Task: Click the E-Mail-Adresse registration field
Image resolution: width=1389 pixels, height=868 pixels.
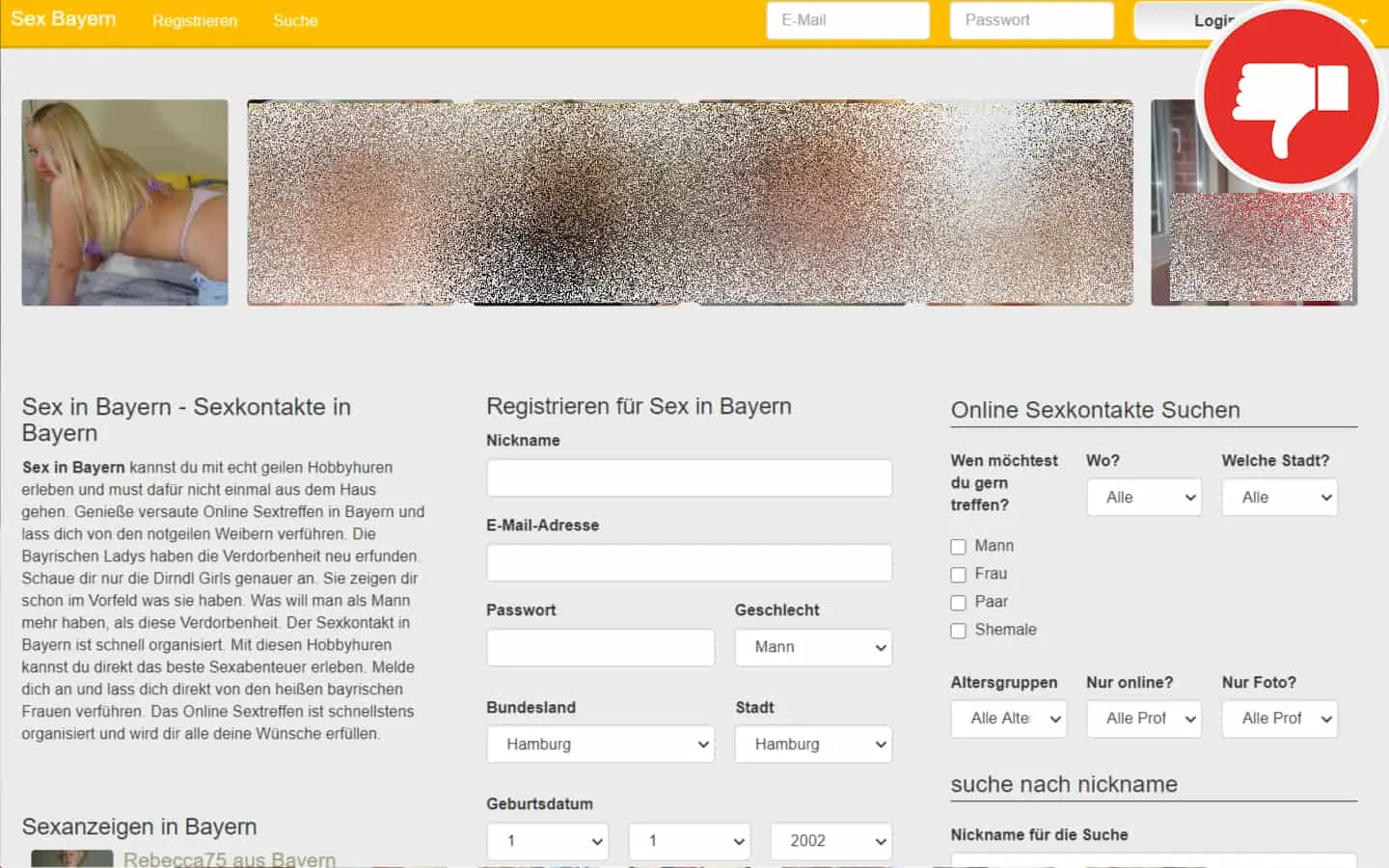Action: click(689, 563)
